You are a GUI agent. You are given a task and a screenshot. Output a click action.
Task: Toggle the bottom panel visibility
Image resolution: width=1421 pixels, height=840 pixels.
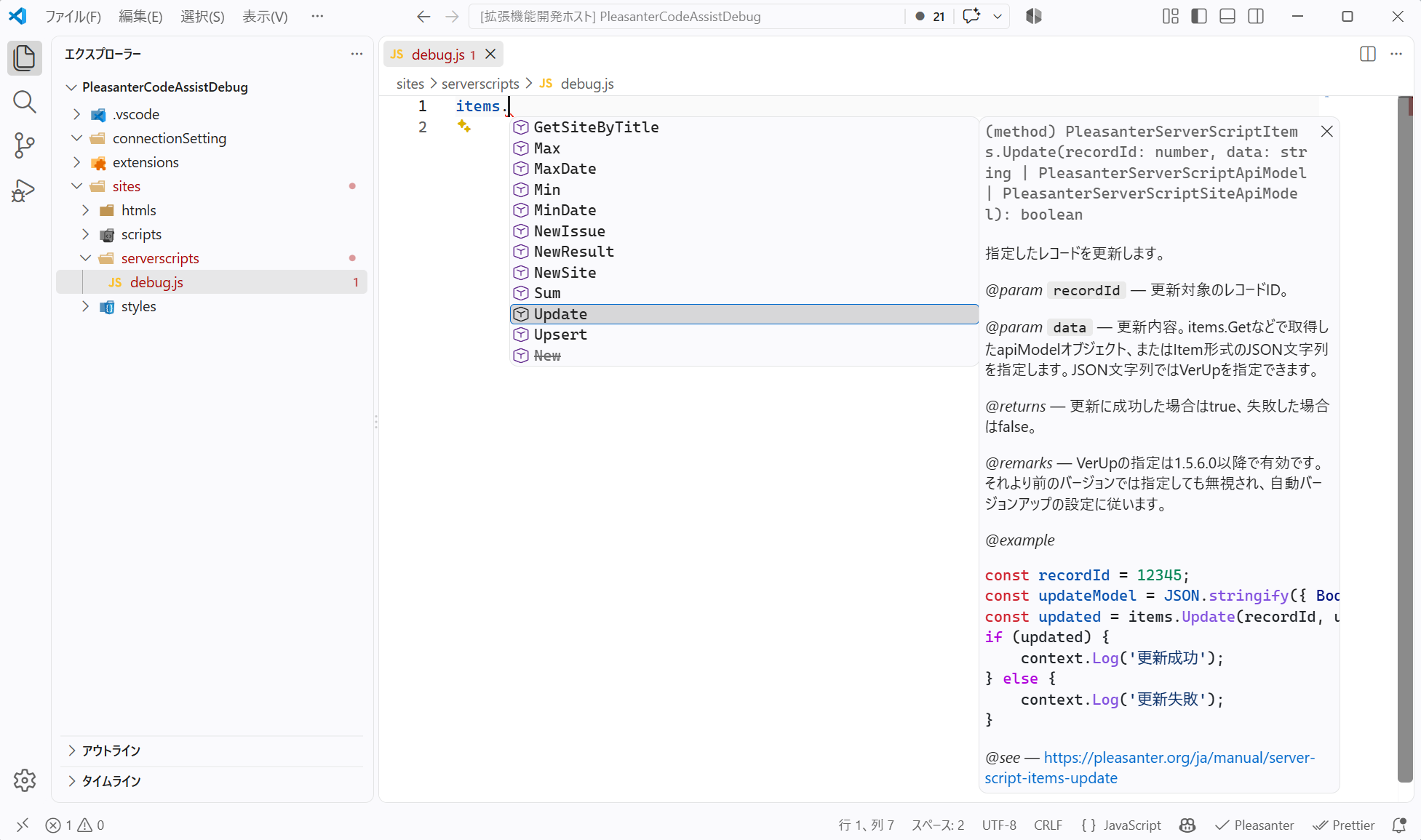point(1227,16)
